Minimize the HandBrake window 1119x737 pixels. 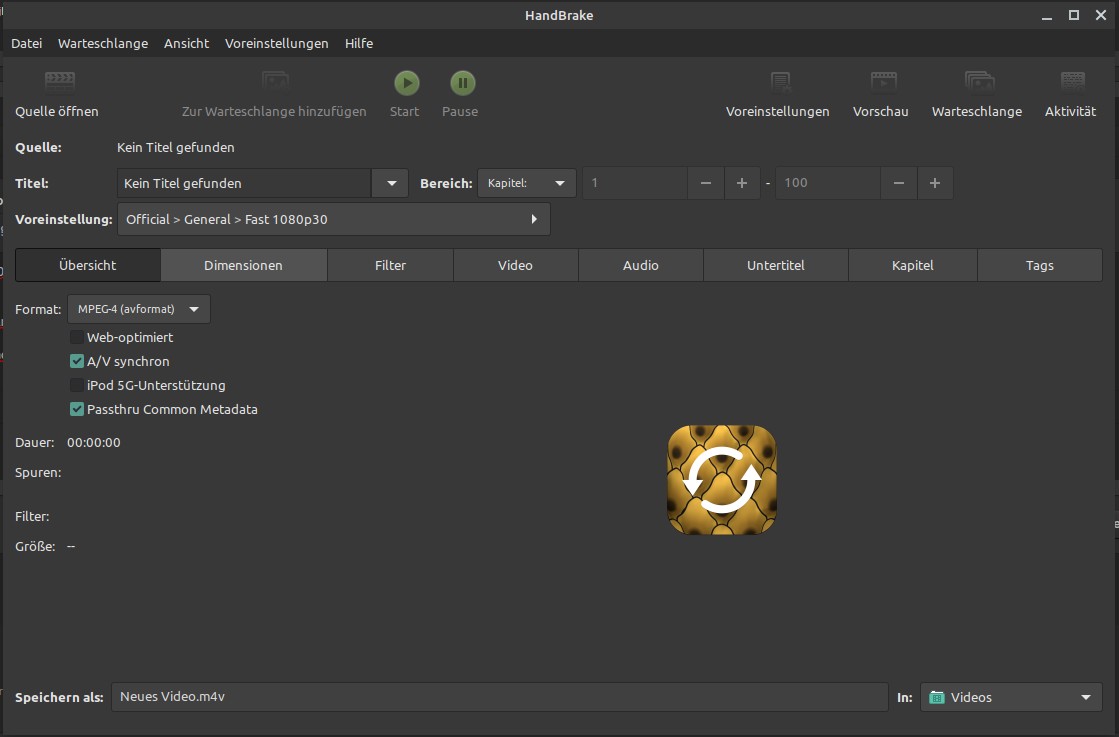[x=1047, y=15]
